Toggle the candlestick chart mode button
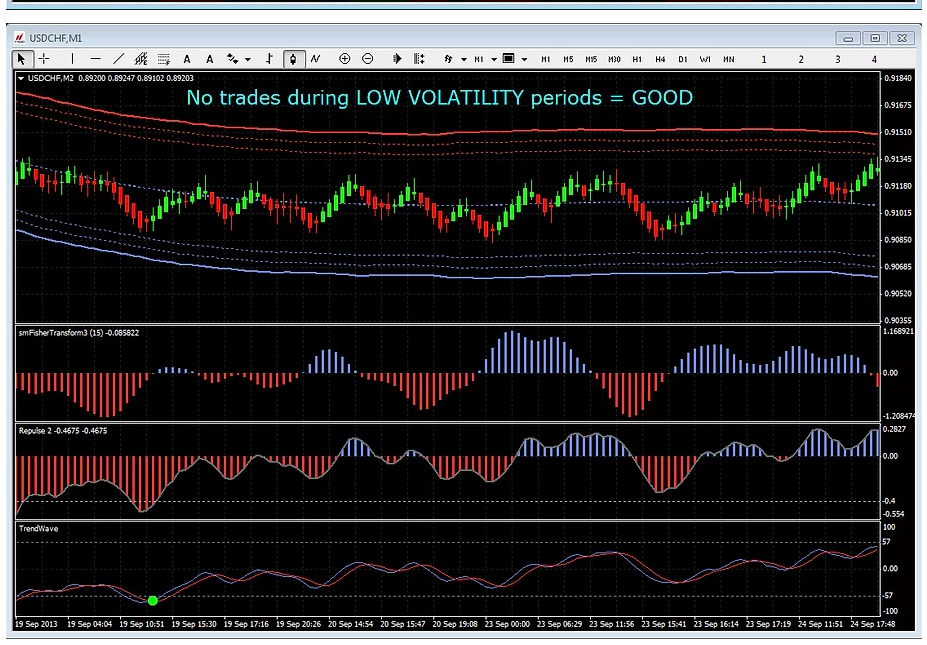 [293, 59]
